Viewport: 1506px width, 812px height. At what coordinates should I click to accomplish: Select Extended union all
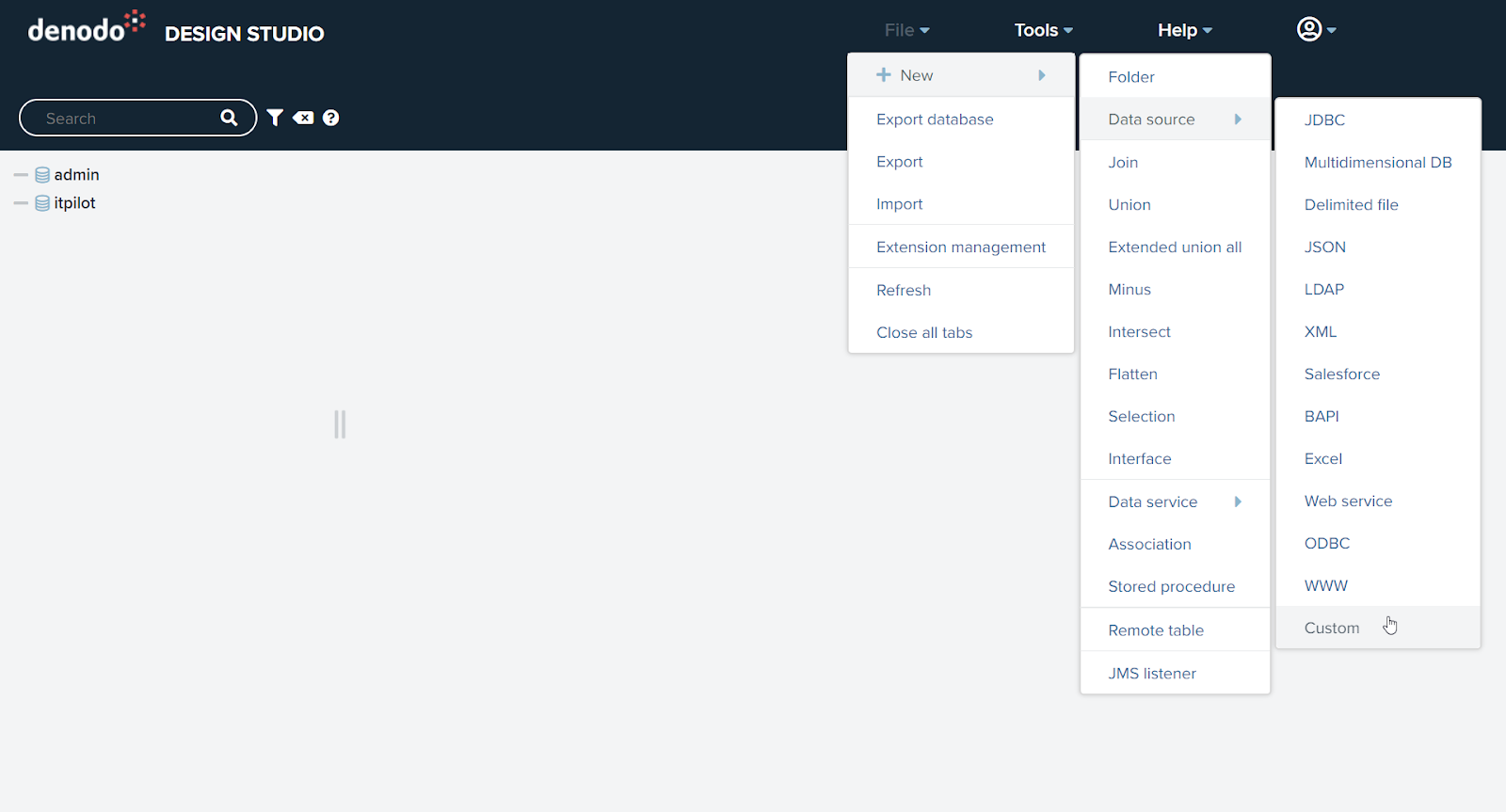pyautogui.click(x=1175, y=247)
